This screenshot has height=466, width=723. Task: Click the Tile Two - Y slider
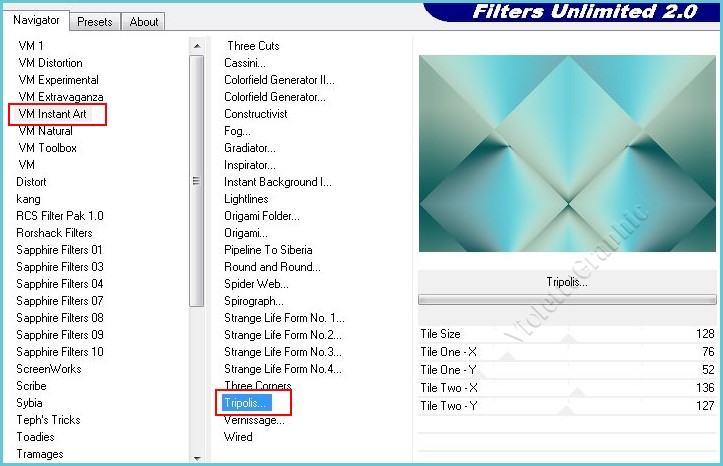[567, 406]
